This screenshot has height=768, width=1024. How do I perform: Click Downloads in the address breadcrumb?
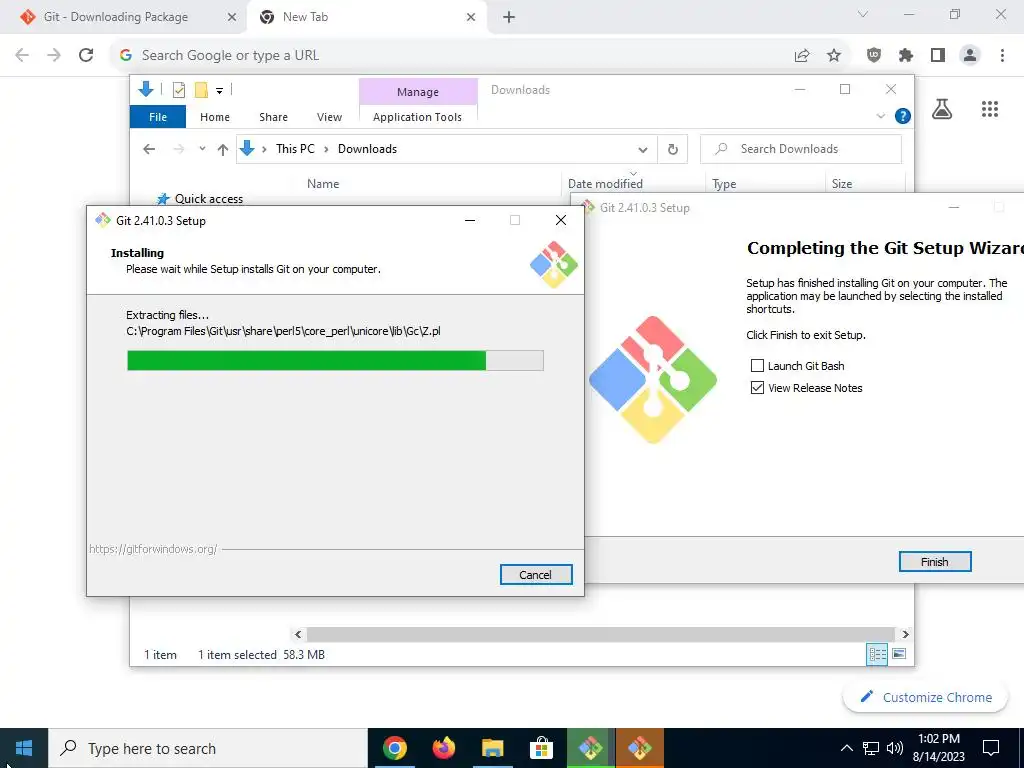tap(367, 149)
